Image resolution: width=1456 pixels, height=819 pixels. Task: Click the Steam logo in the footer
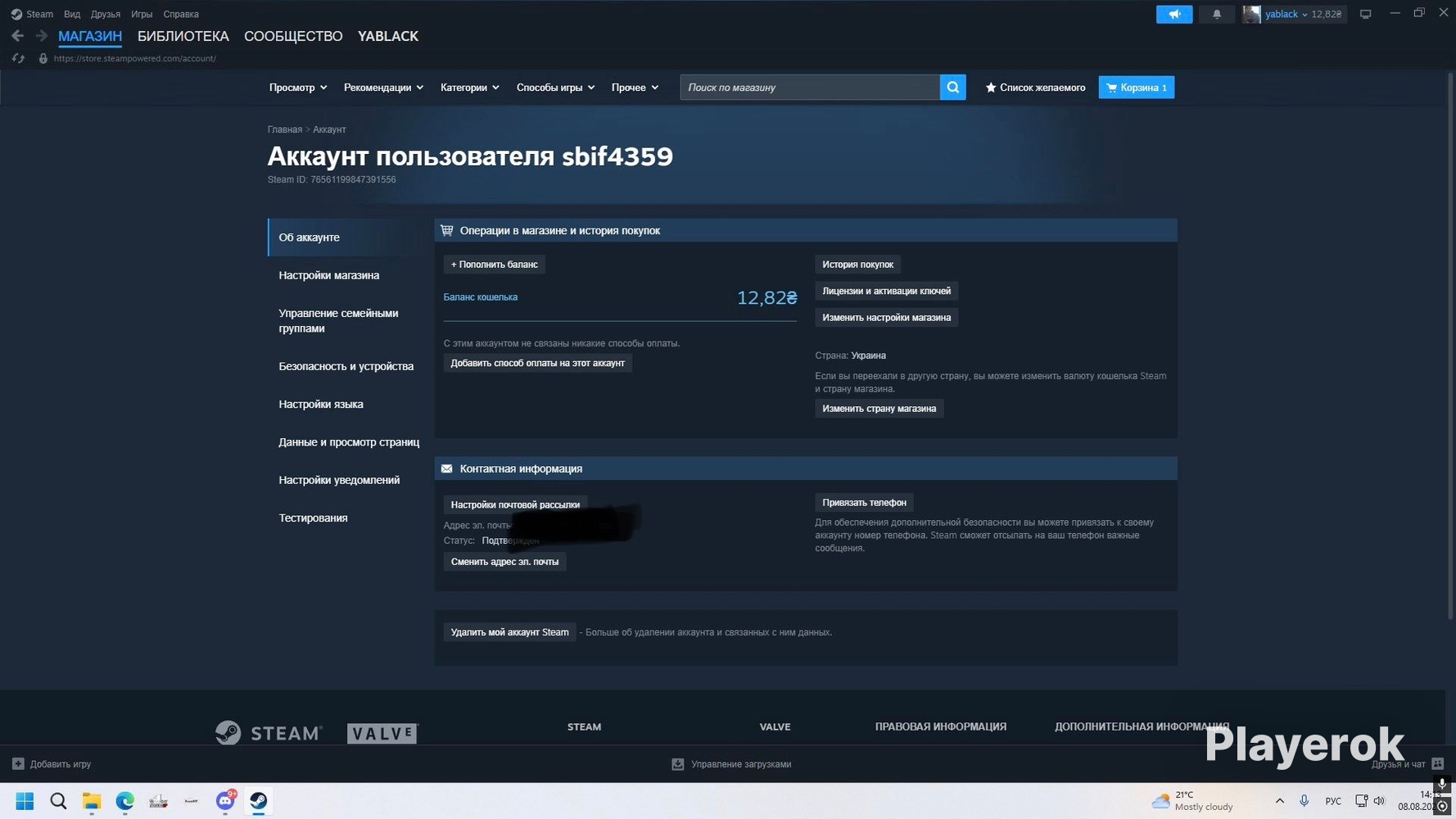(x=269, y=732)
